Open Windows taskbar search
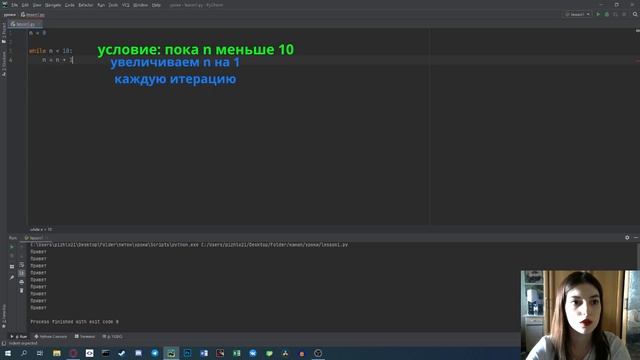Image resolution: width=640 pixels, height=360 pixels. (x=24, y=353)
